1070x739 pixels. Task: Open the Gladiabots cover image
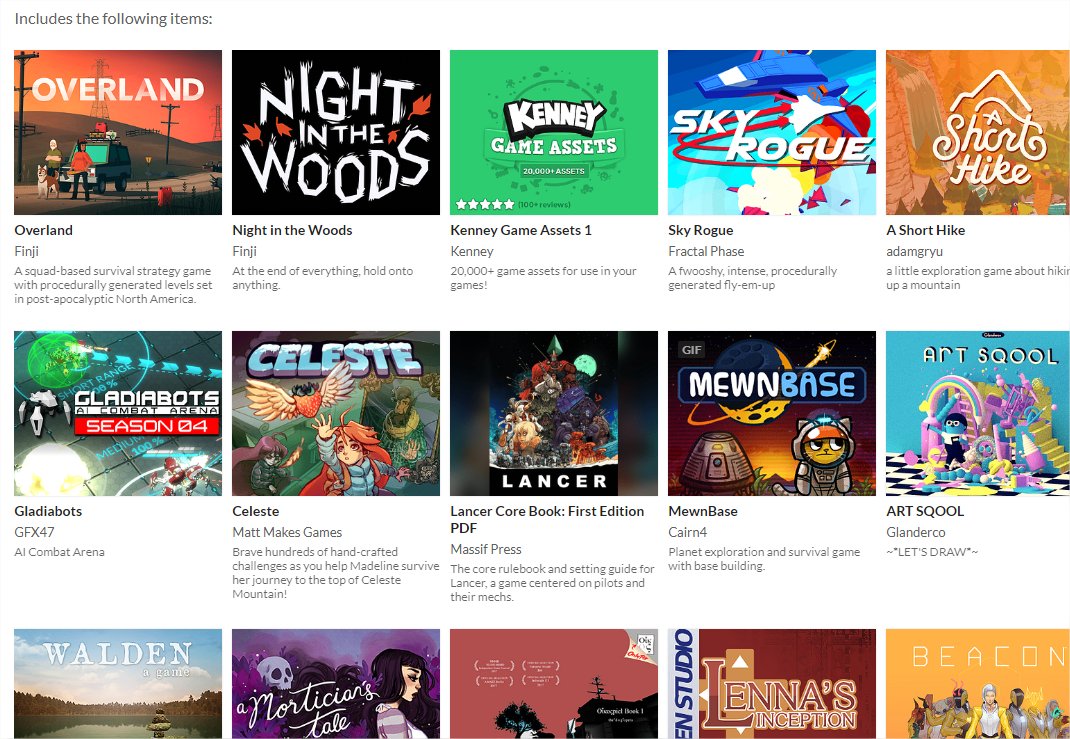click(x=117, y=414)
